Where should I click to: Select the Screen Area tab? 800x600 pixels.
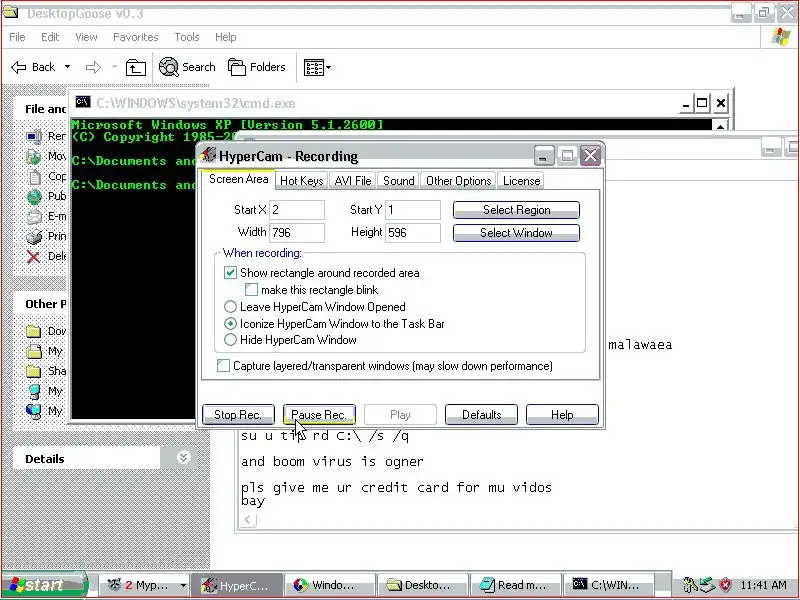[x=238, y=179]
